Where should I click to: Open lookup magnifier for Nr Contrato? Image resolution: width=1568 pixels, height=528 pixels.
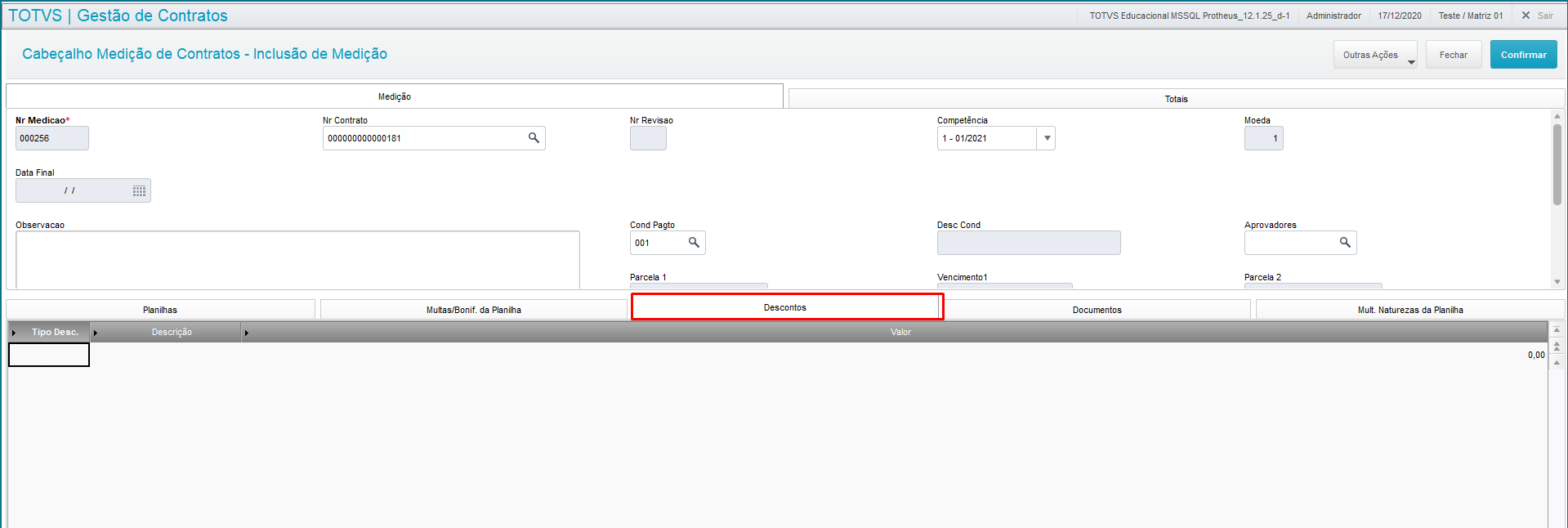[x=534, y=138]
